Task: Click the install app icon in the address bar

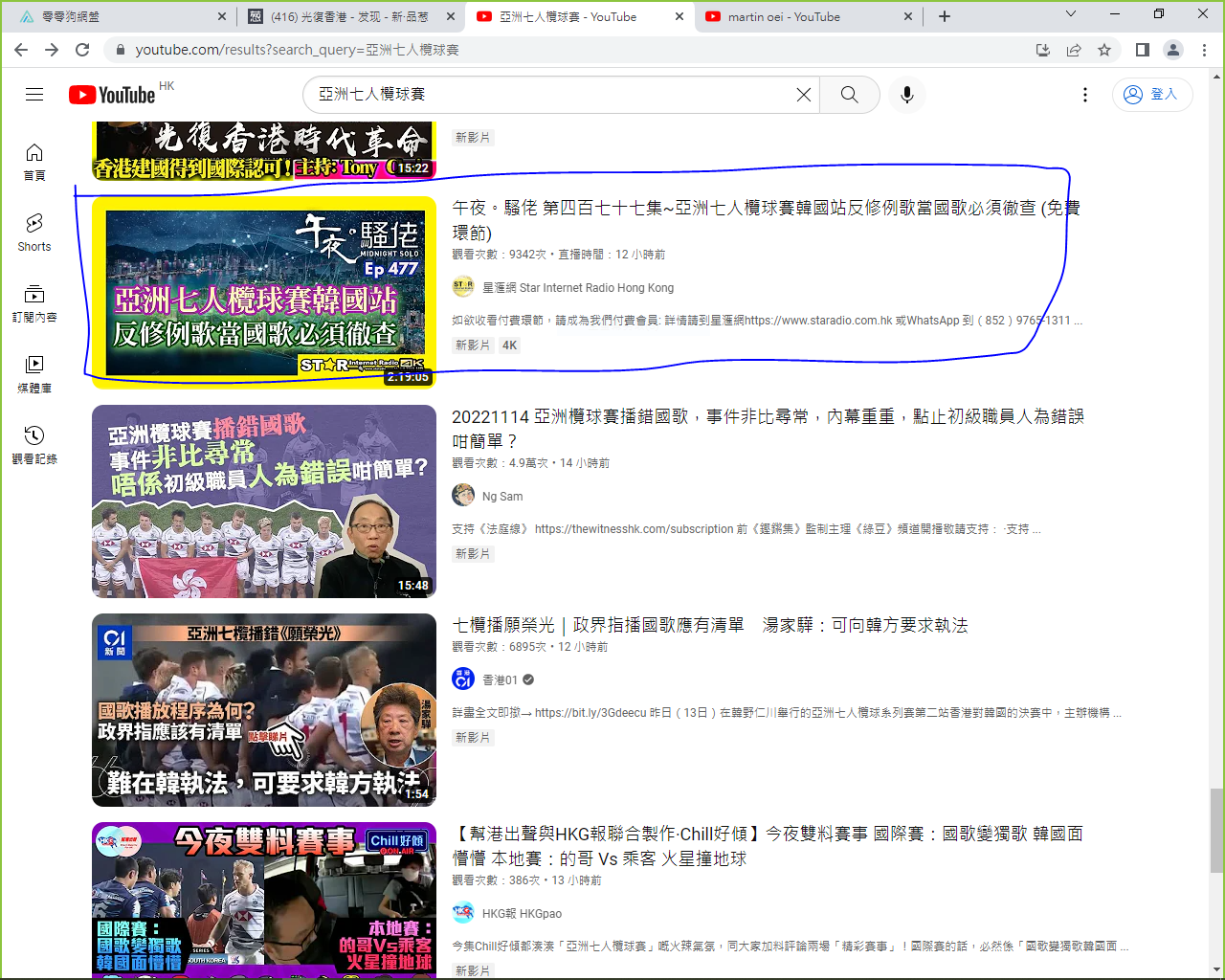Action: [1043, 50]
